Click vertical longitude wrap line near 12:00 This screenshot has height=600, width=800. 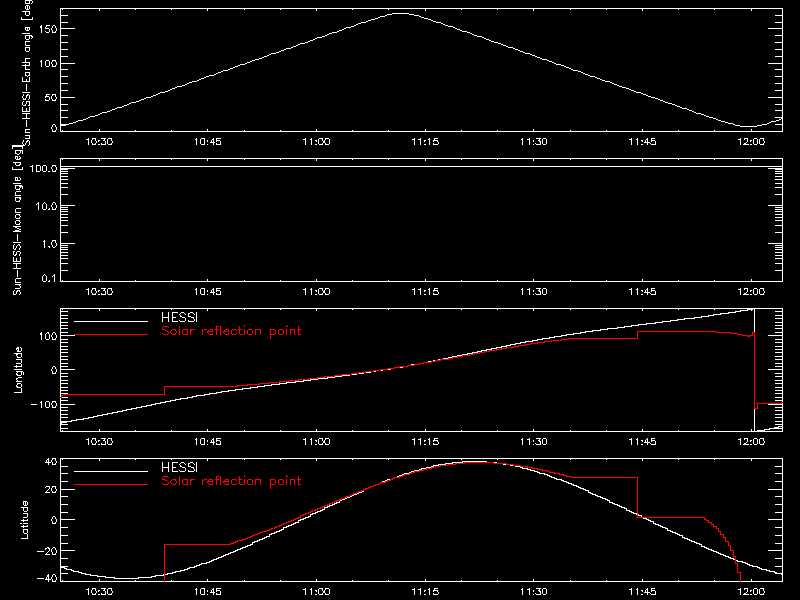754,370
